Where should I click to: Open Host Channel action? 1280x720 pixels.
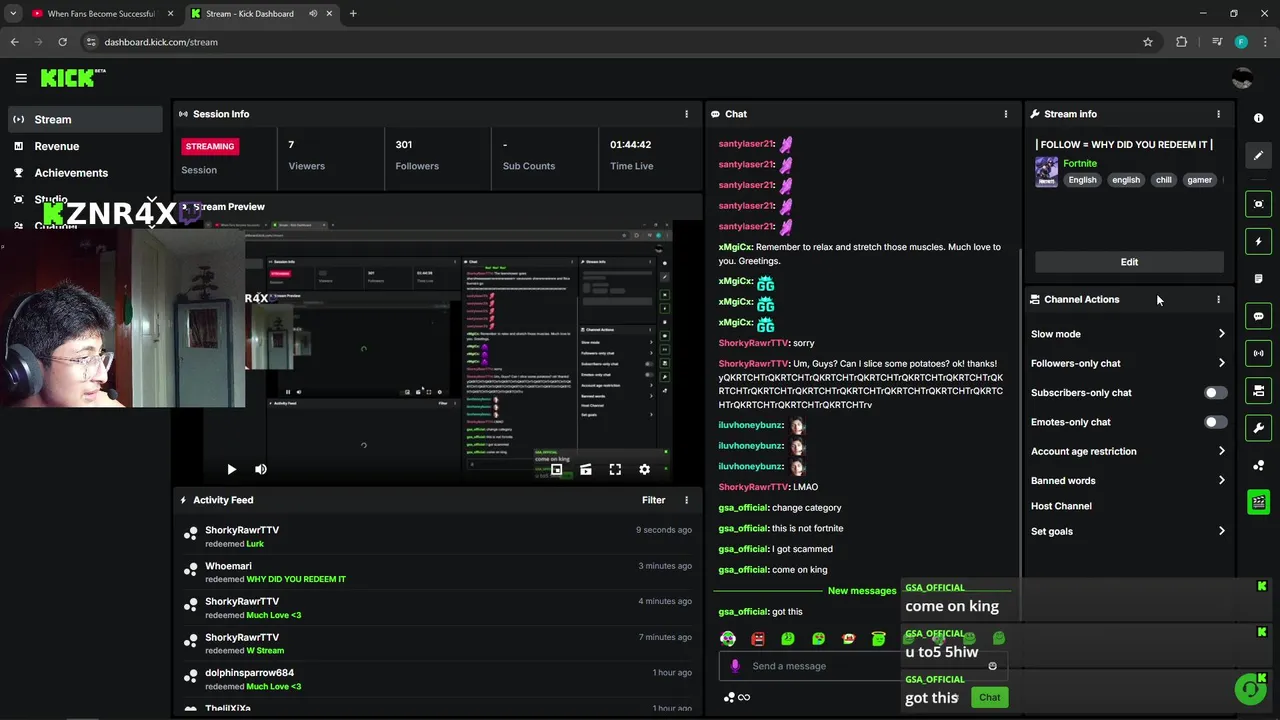[1061, 506]
